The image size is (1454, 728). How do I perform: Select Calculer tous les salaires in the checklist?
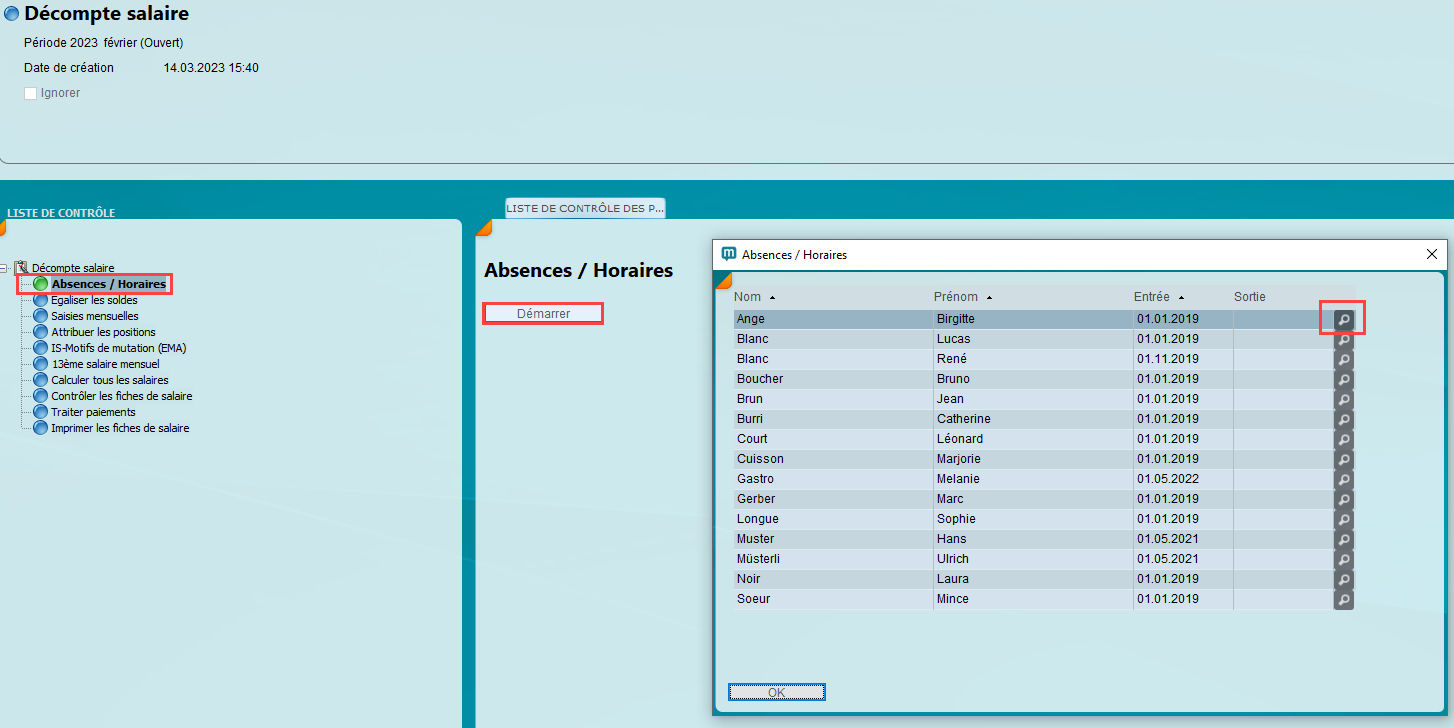(111, 380)
